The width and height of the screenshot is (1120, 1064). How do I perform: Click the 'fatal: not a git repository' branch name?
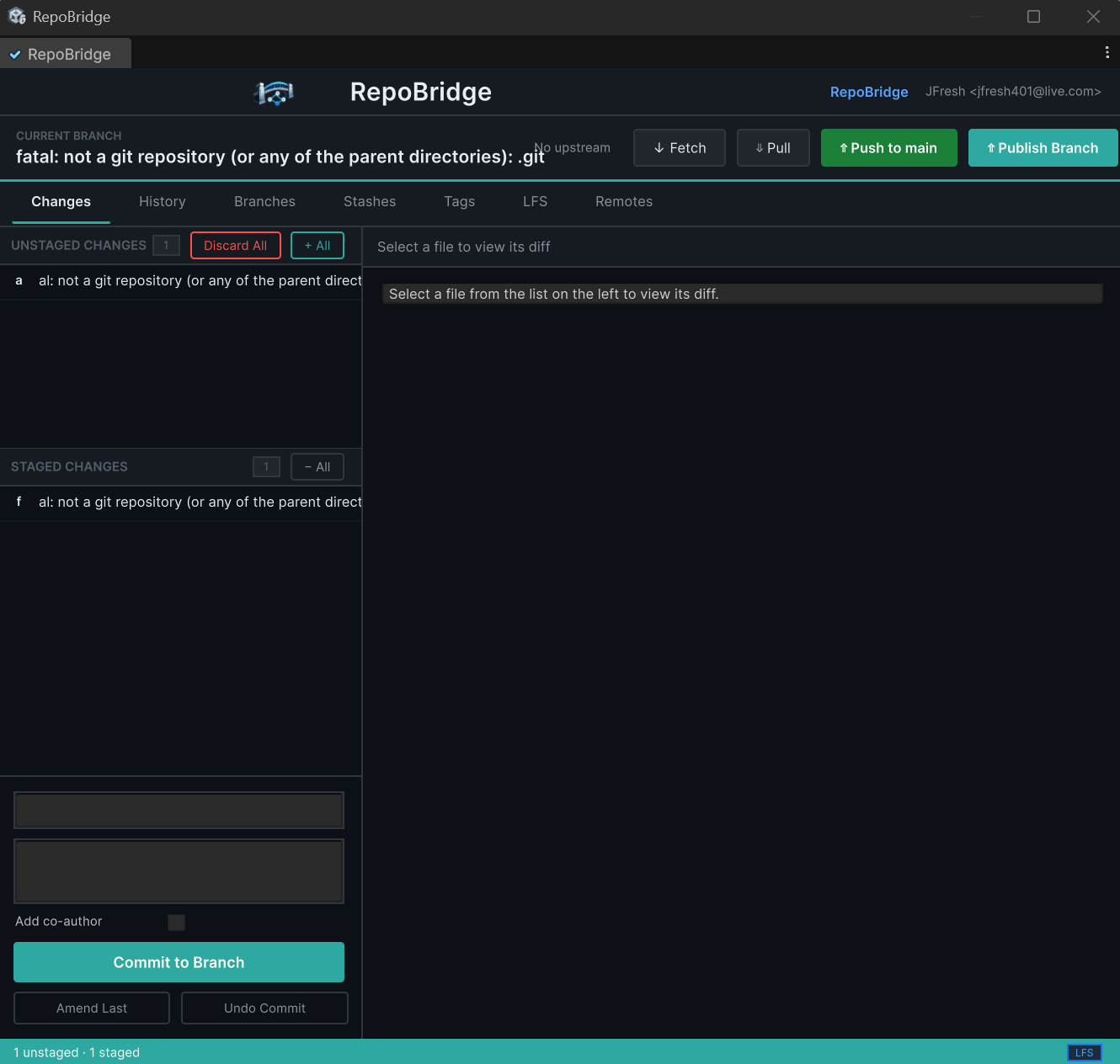280,157
